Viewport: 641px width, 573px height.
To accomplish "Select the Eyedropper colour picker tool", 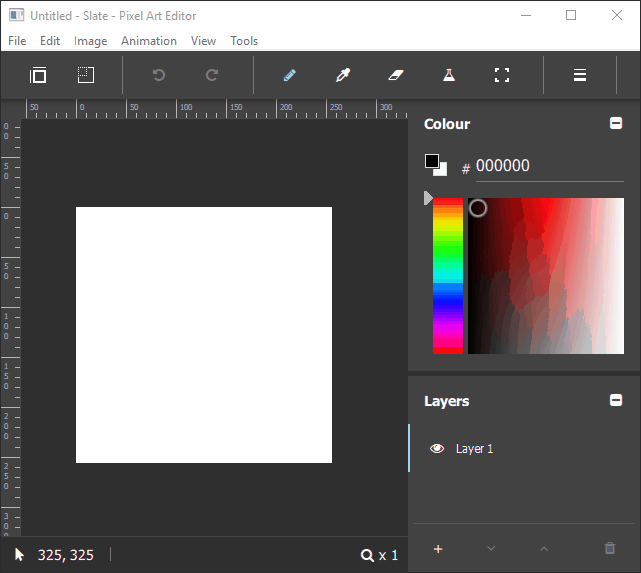I will click(x=342, y=75).
